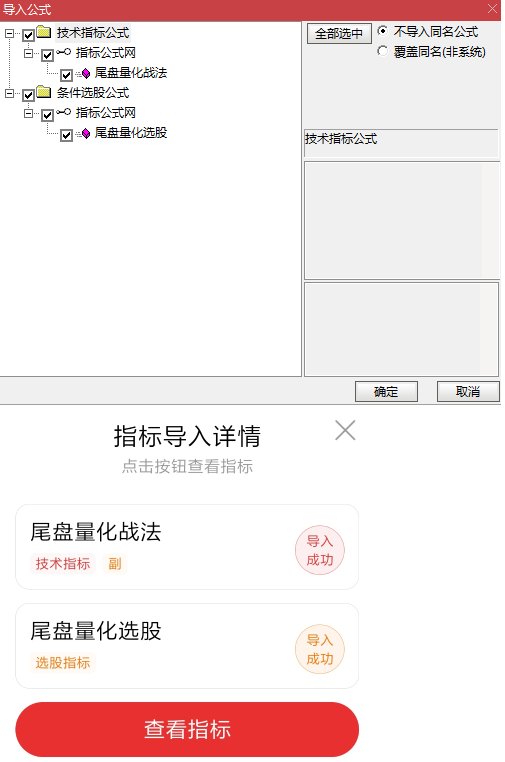Uncheck the 技术指标公式 checkbox
Viewport: 505px width, 762px height.
(28, 35)
